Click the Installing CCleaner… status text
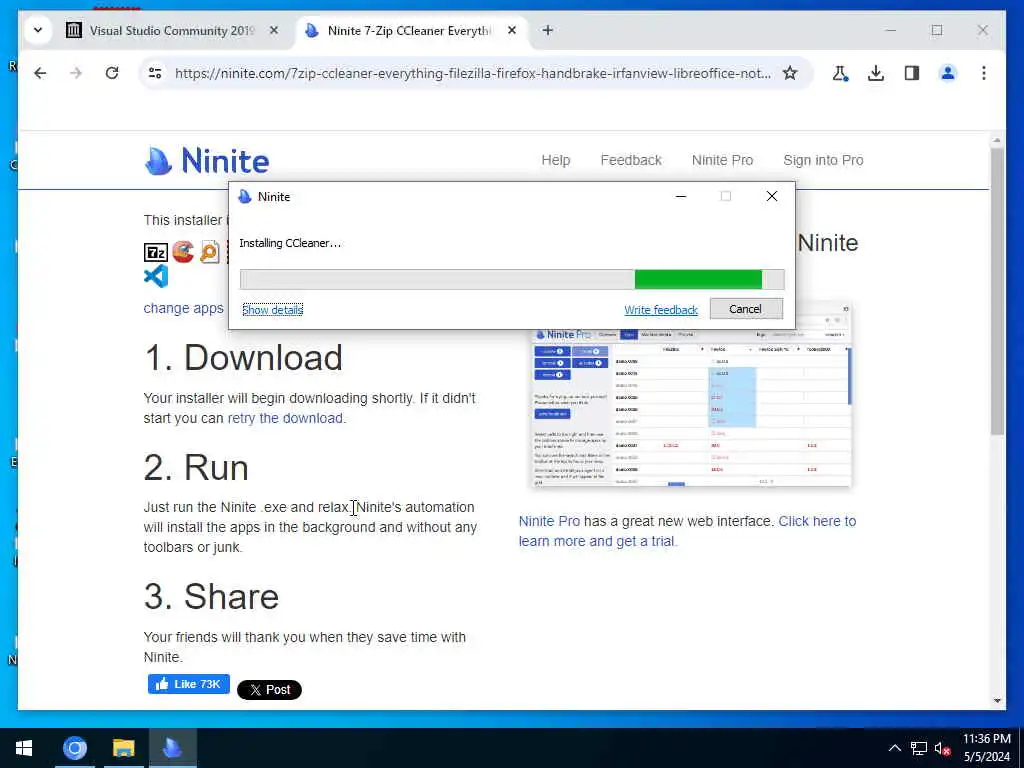 (x=290, y=243)
